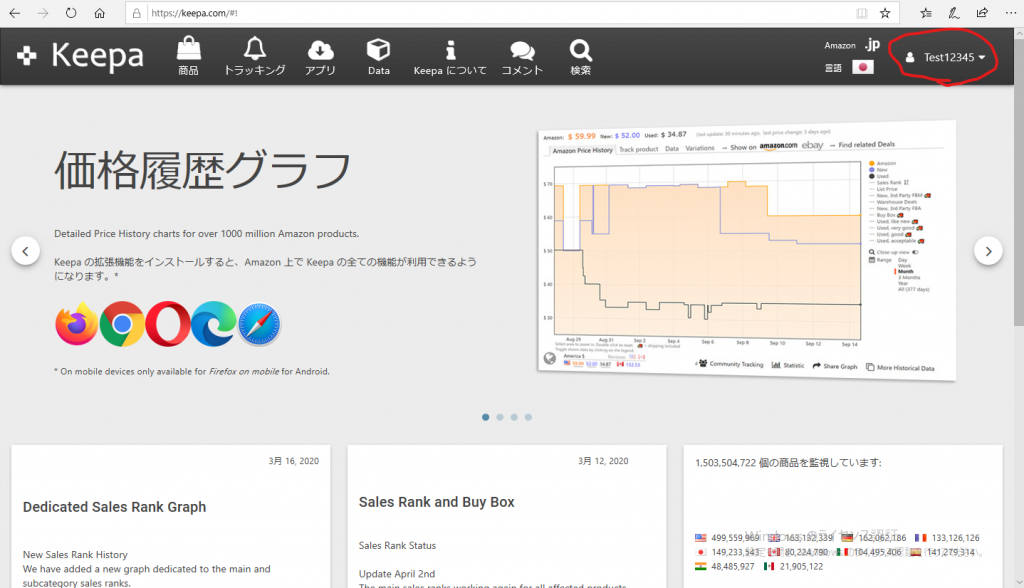Click the Opera browser extension icon
The image size is (1024, 588).
point(168,323)
